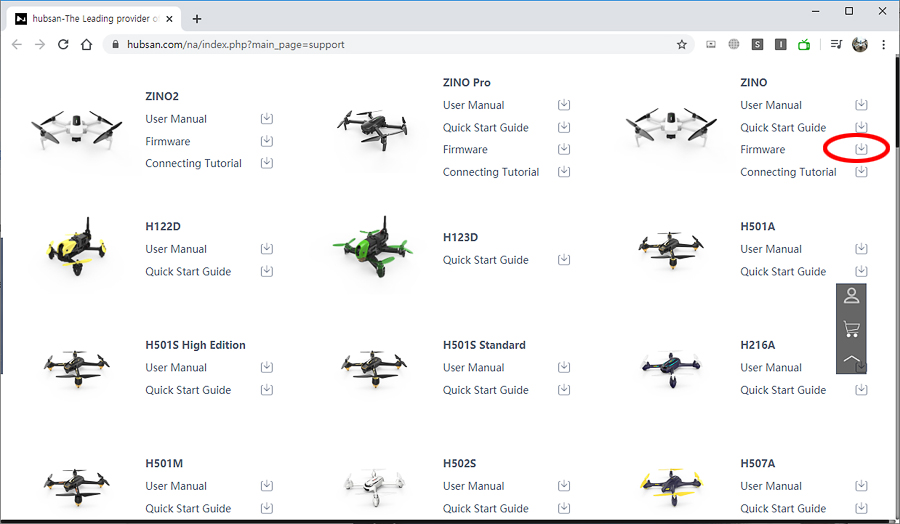
Task: Download ZINO2 Connecting Tutorial icon
Action: [x=267, y=163]
